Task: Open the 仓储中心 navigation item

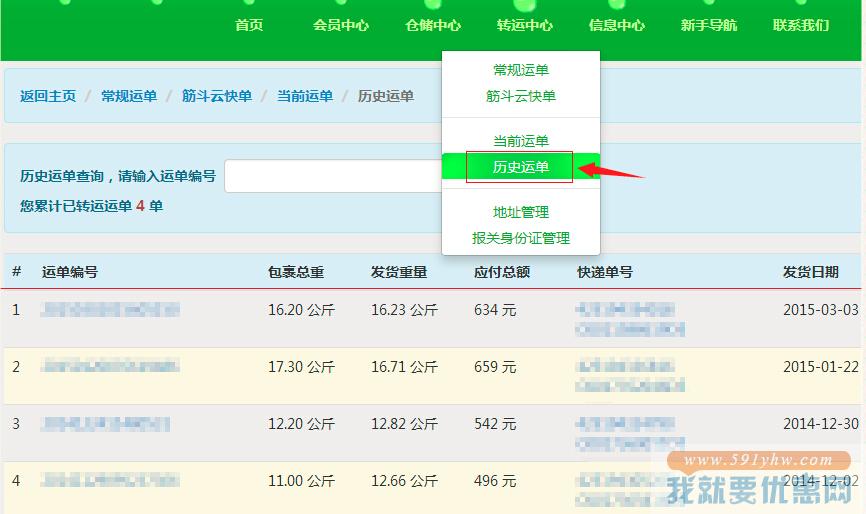Action: pyautogui.click(x=432, y=25)
